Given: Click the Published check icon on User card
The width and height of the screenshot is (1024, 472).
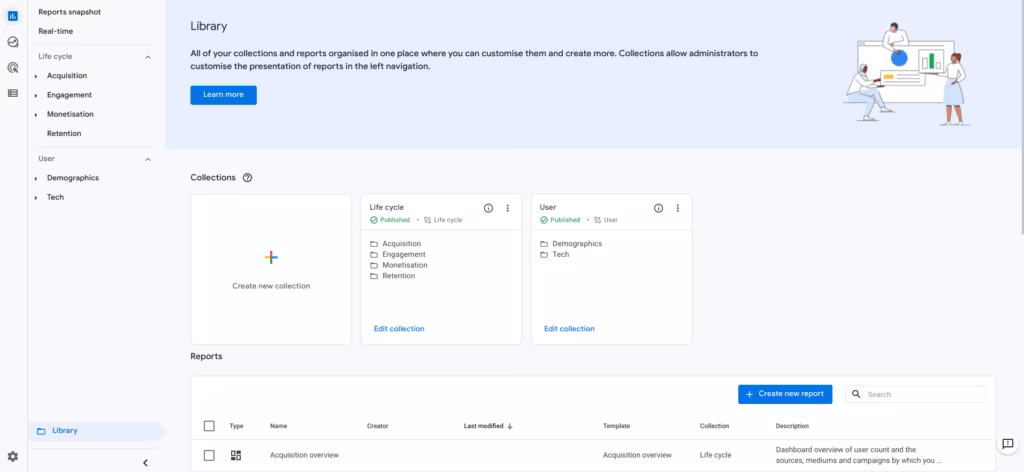Looking at the screenshot, I should [x=544, y=220].
